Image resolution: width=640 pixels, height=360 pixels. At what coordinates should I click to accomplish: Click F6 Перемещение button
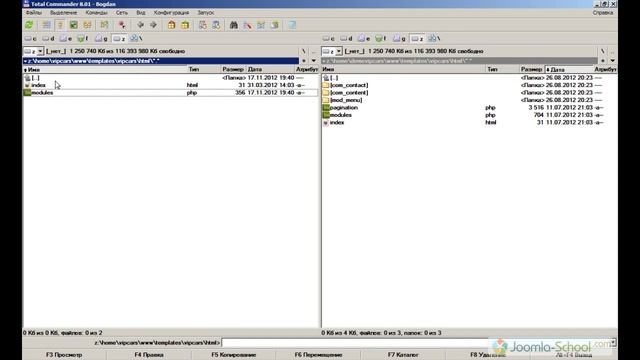pyautogui.click(x=318, y=355)
